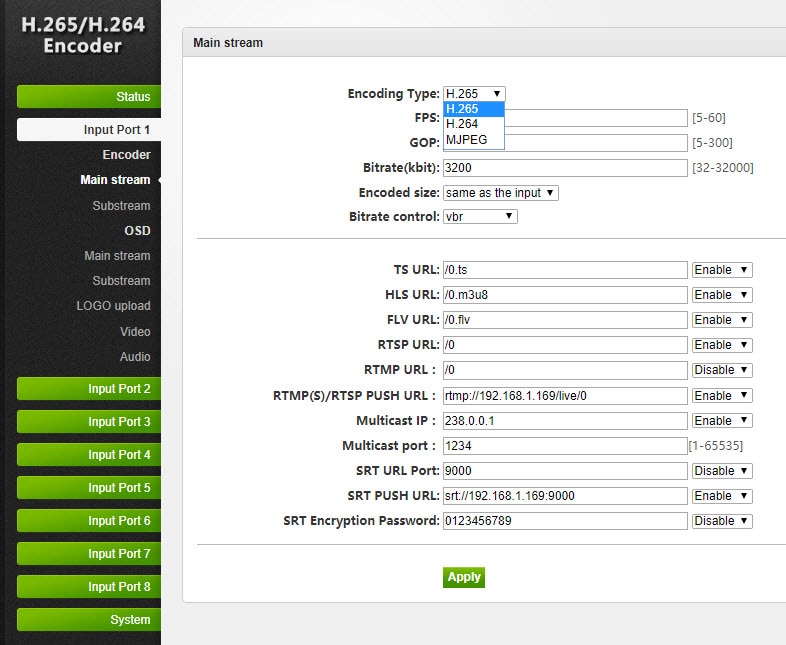Switch to Input Port 2
The image size is (786, 645).
point(89,389)
